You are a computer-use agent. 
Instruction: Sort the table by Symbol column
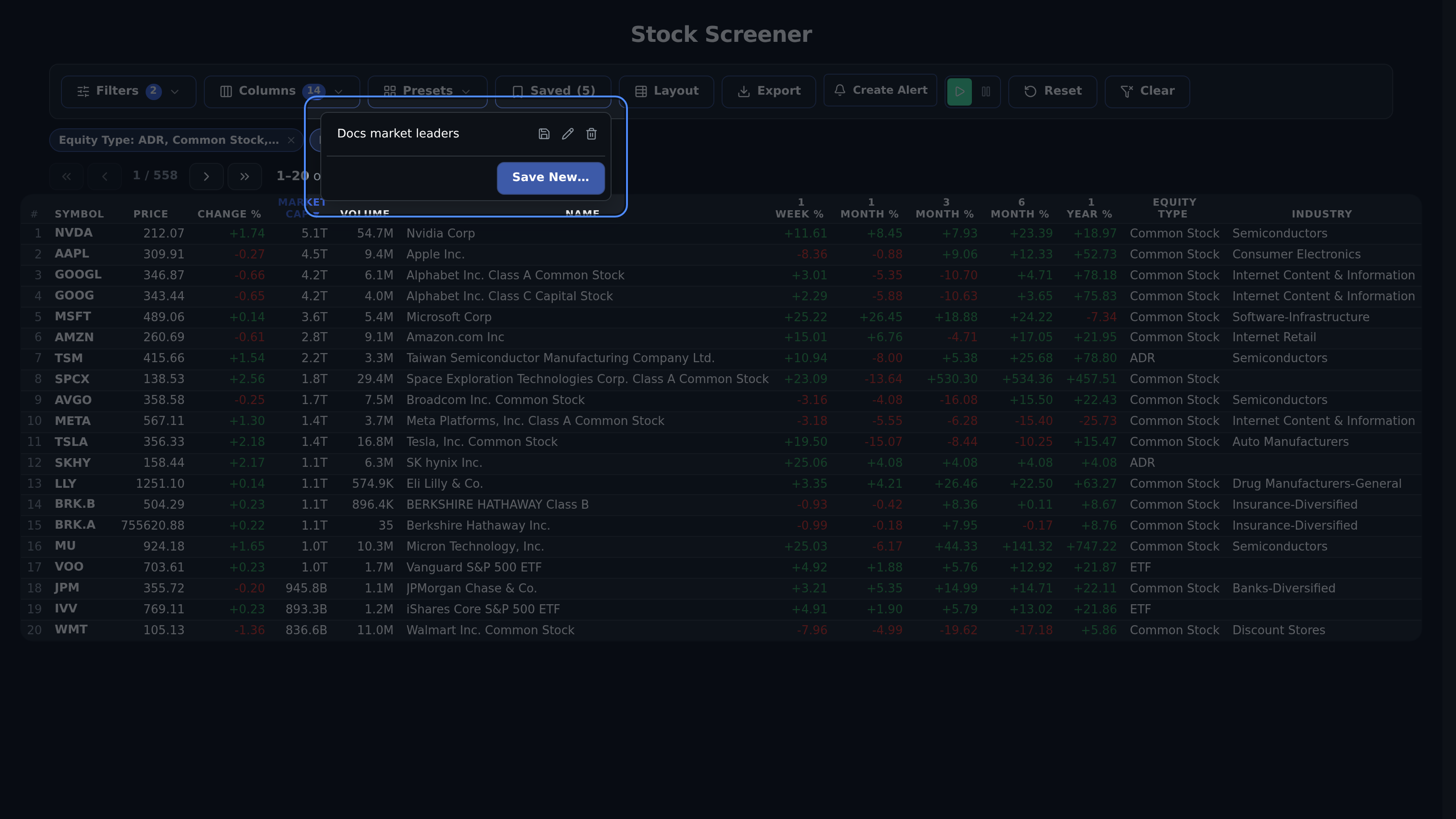(79, 214)
